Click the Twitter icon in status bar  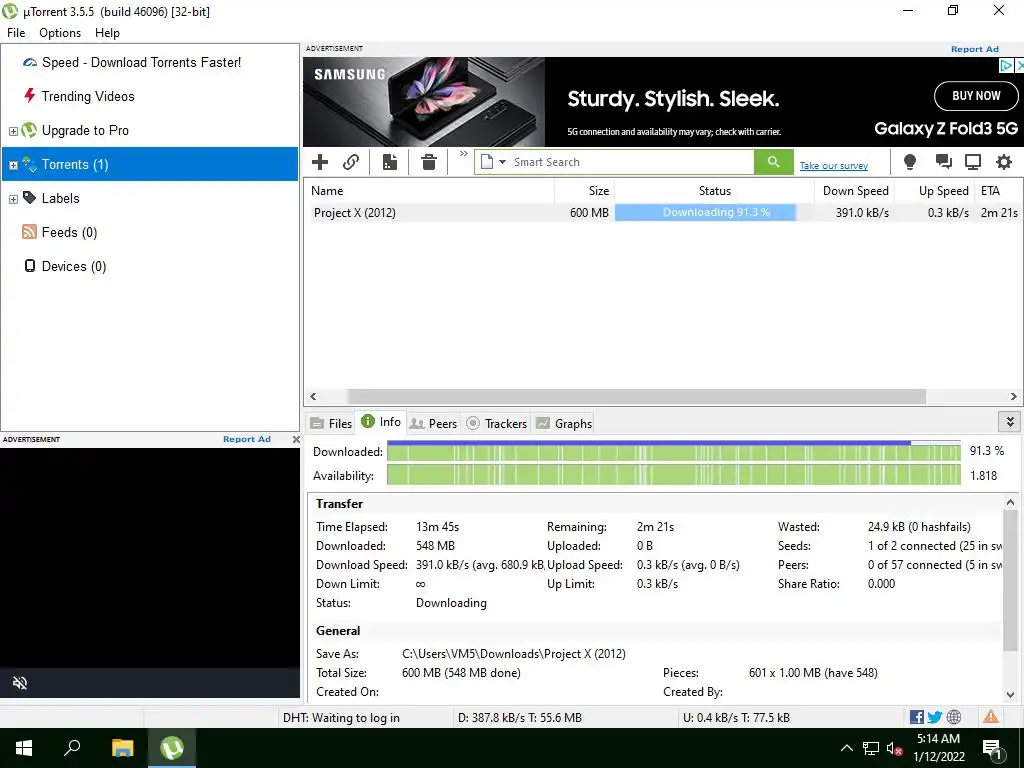[935, 717]
